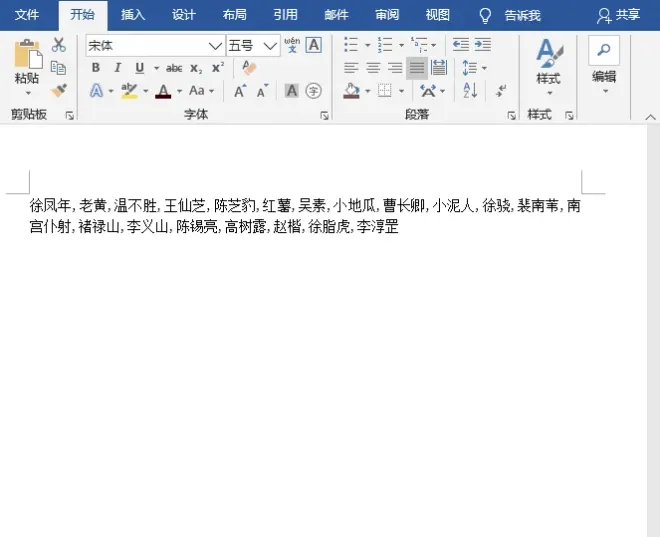660x537 pixels.
Task: Switch to Design (设计) tab
Action: 184,15
